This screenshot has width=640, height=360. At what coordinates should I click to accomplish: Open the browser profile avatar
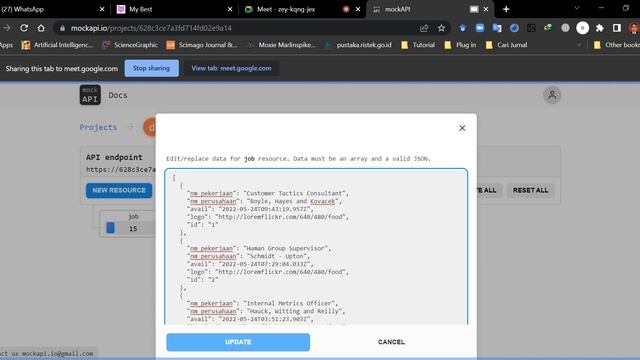pos(633,28)
